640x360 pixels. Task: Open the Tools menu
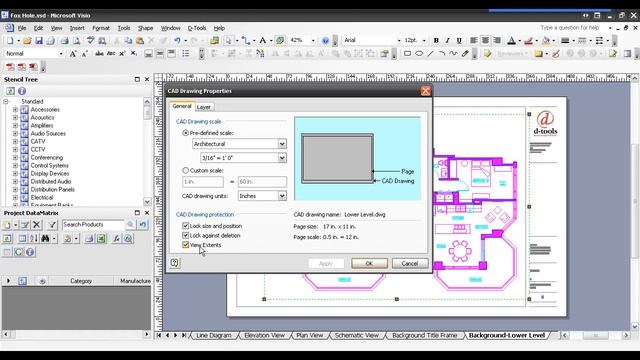coord(124,28)
